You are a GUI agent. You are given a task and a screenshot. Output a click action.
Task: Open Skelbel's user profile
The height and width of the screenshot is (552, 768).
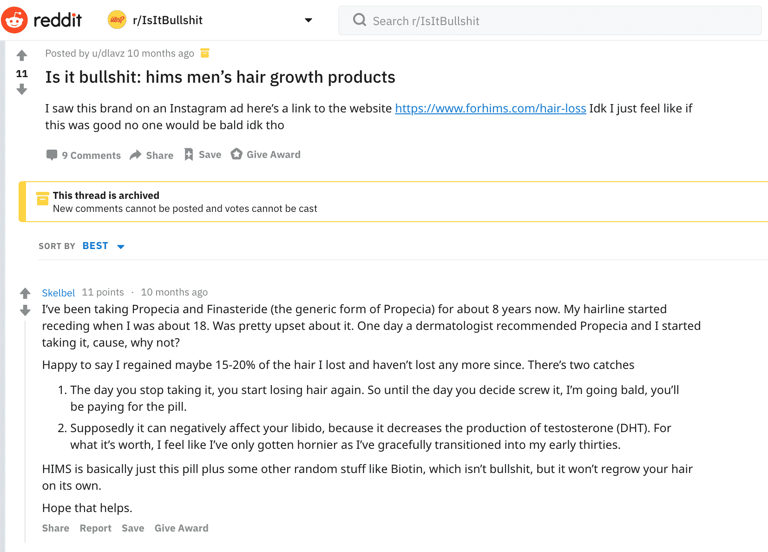tap(58, 293)
